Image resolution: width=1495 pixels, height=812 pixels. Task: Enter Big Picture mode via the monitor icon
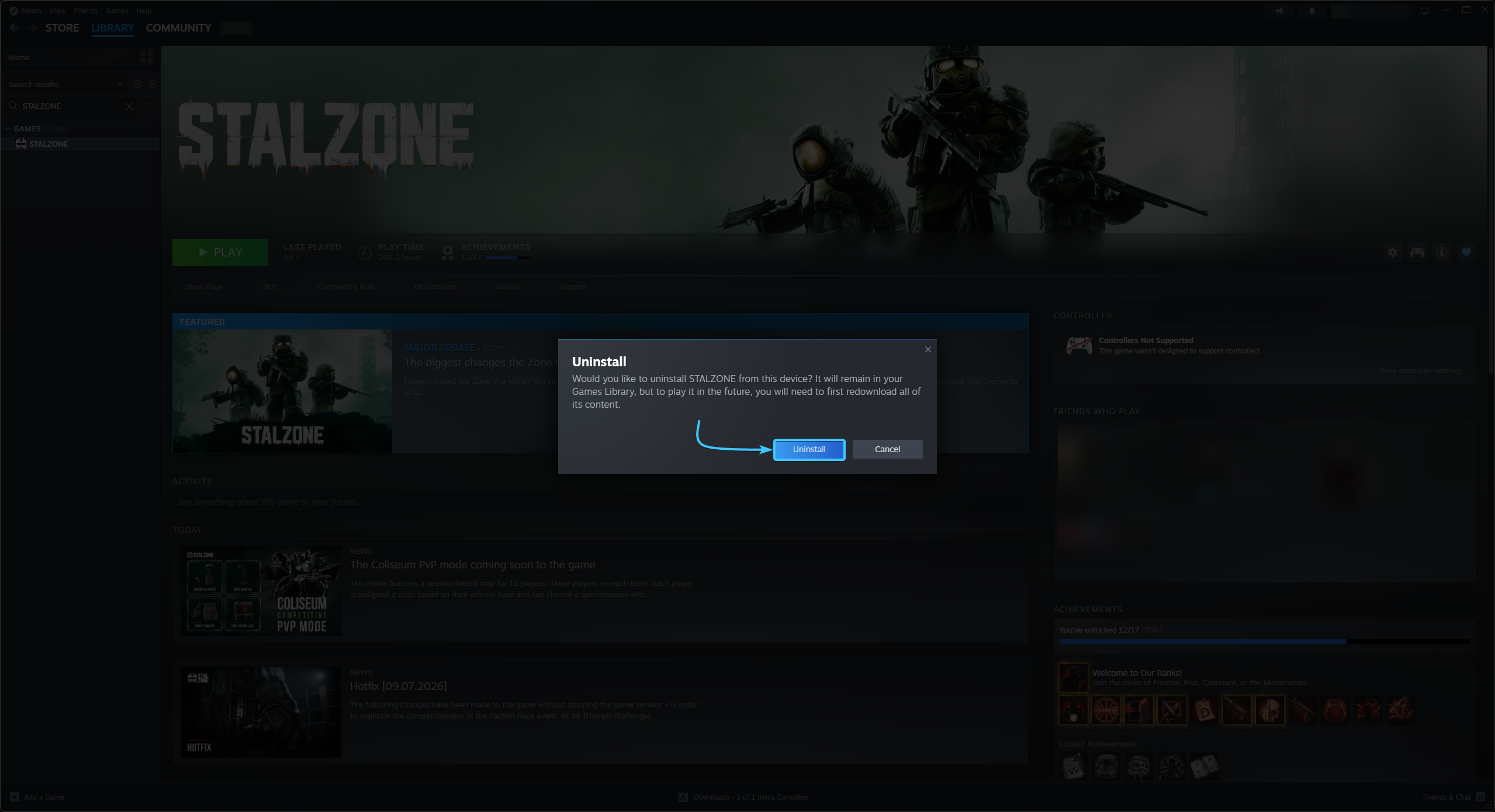click(1425, 11)
